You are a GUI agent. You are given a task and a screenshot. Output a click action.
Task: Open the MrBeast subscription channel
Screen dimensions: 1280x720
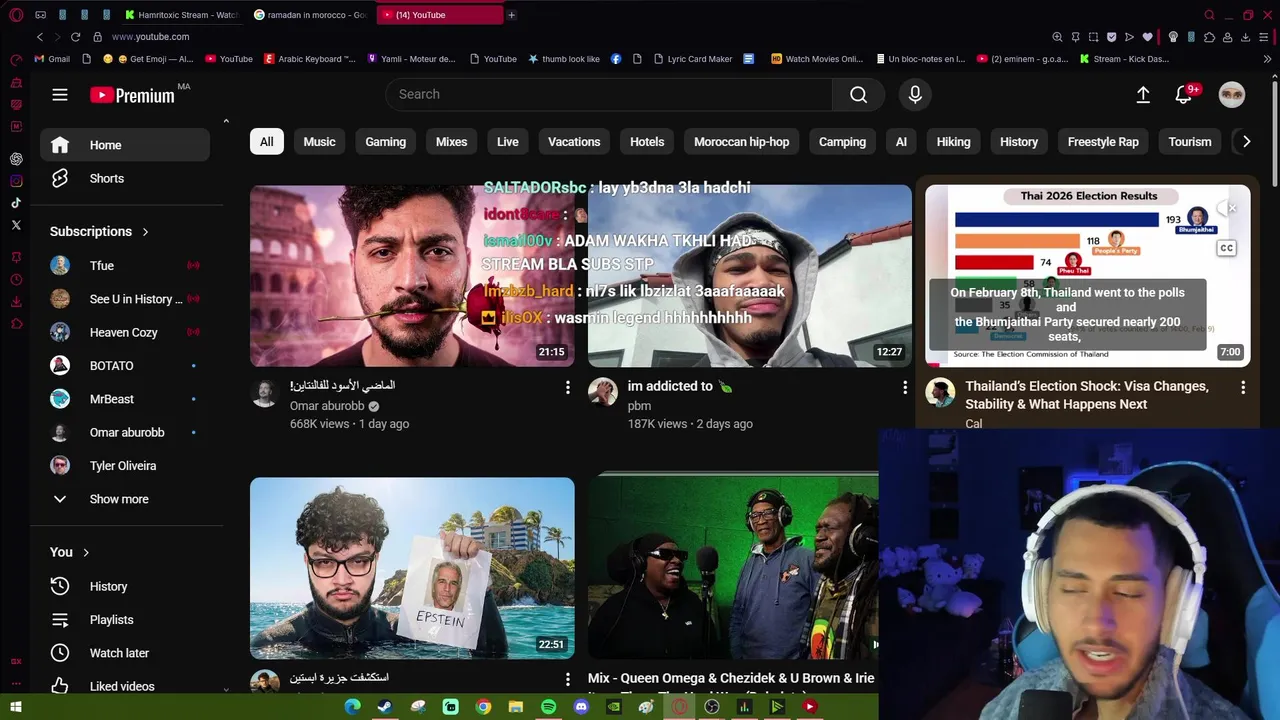[x=125, y=399]
